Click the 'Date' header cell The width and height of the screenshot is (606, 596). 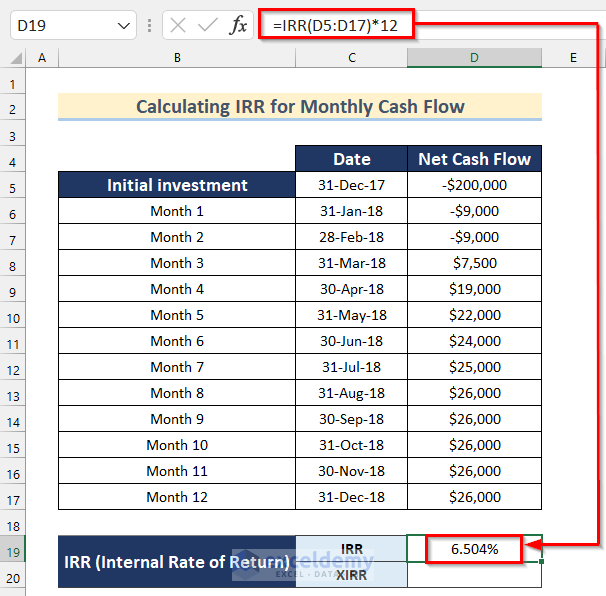(351, 159)
